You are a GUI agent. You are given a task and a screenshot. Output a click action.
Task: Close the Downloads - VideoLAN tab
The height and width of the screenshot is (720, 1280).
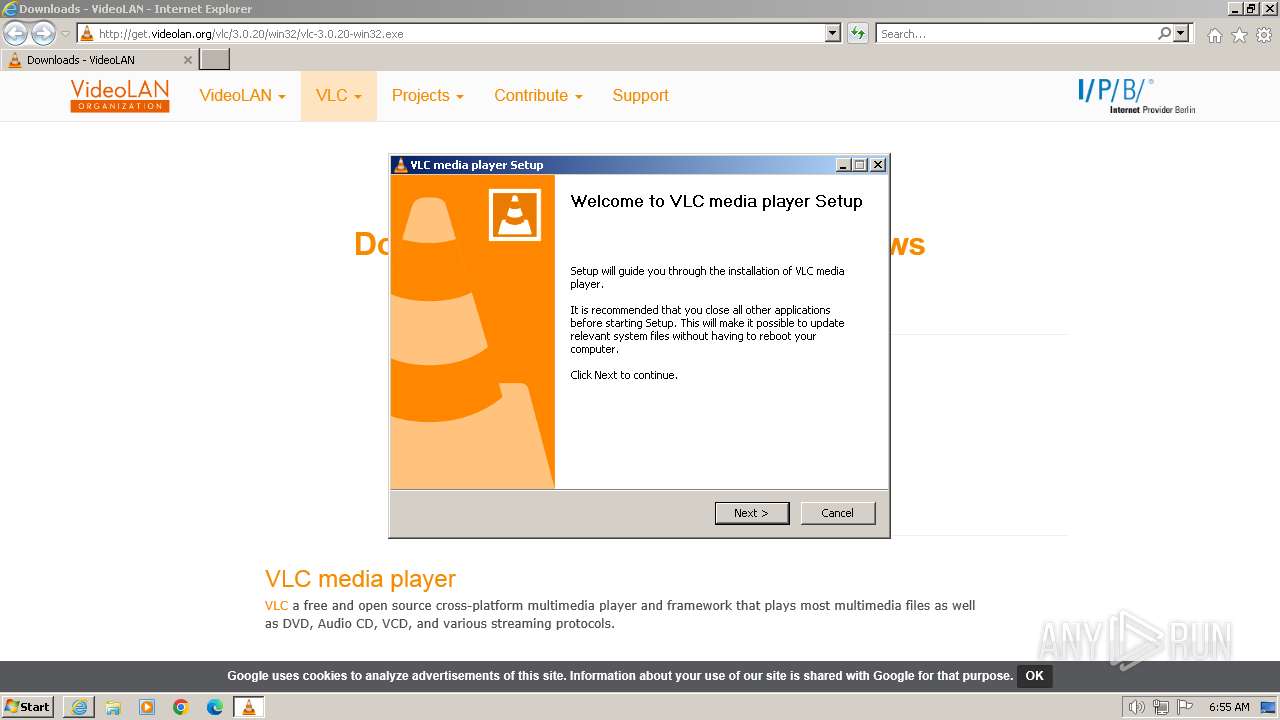pyautogui.click(x=187, y=60)
